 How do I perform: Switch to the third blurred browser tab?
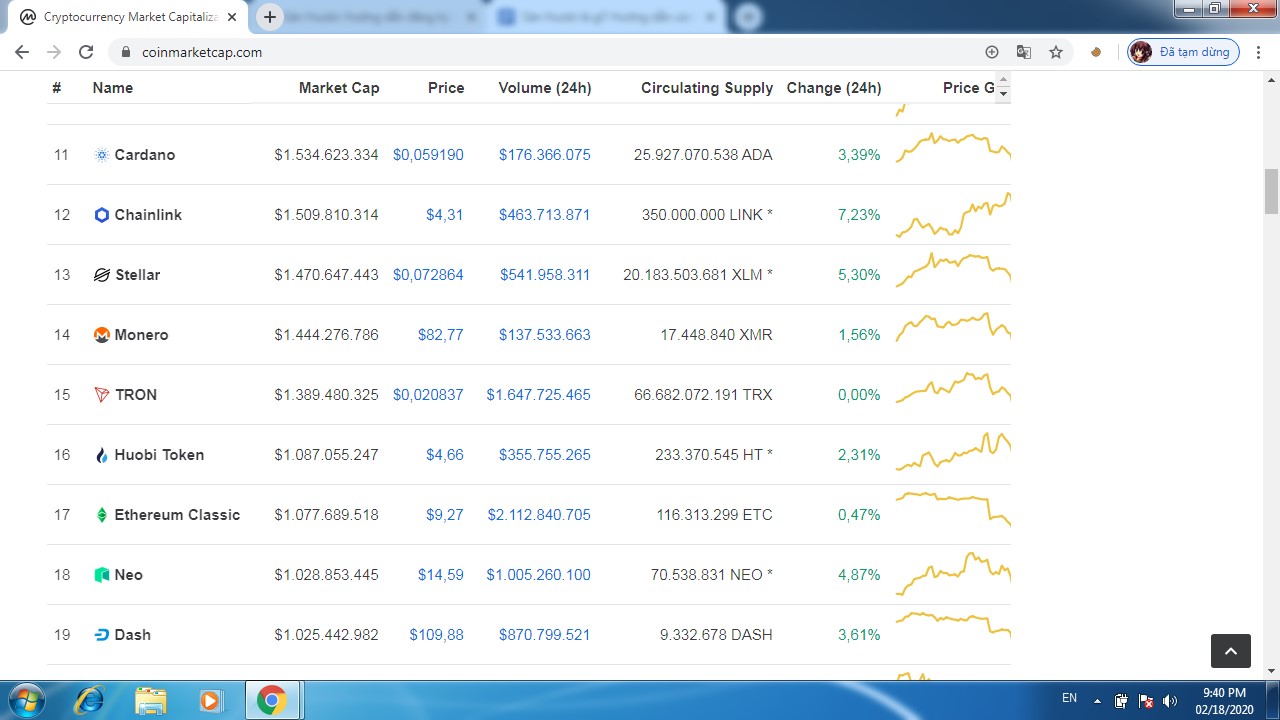pos(607,17)
